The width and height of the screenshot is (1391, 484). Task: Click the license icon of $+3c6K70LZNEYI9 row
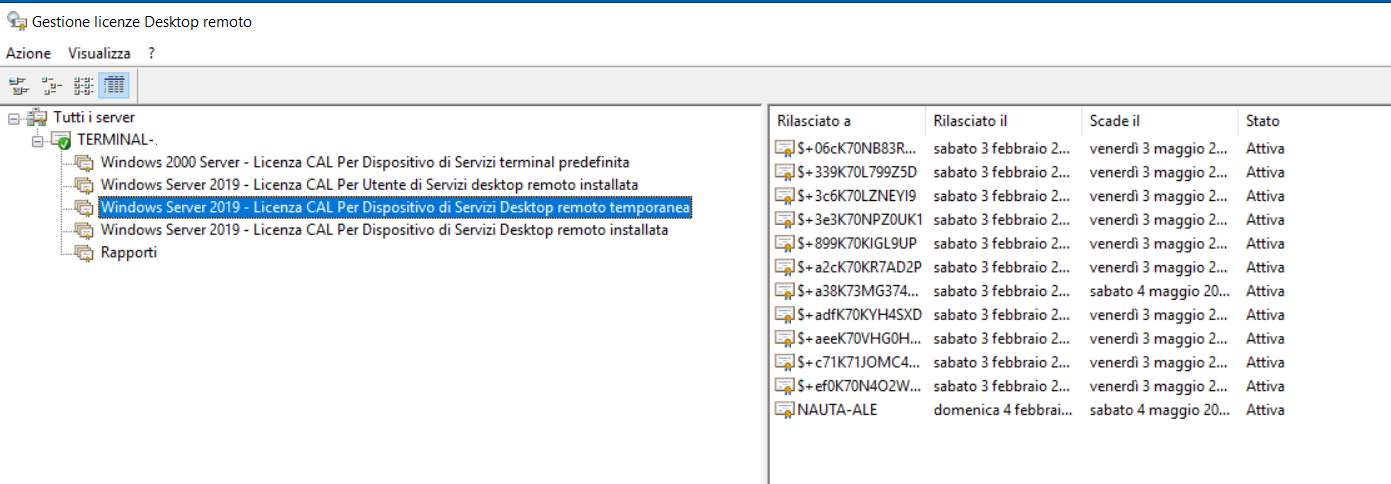tap(785, 197)
